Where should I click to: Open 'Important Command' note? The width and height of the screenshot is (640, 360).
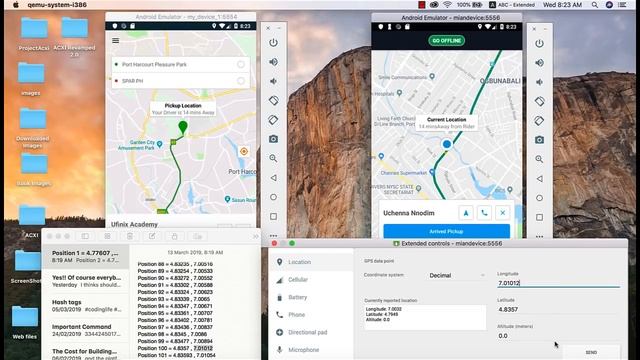[x=86, y=330]
